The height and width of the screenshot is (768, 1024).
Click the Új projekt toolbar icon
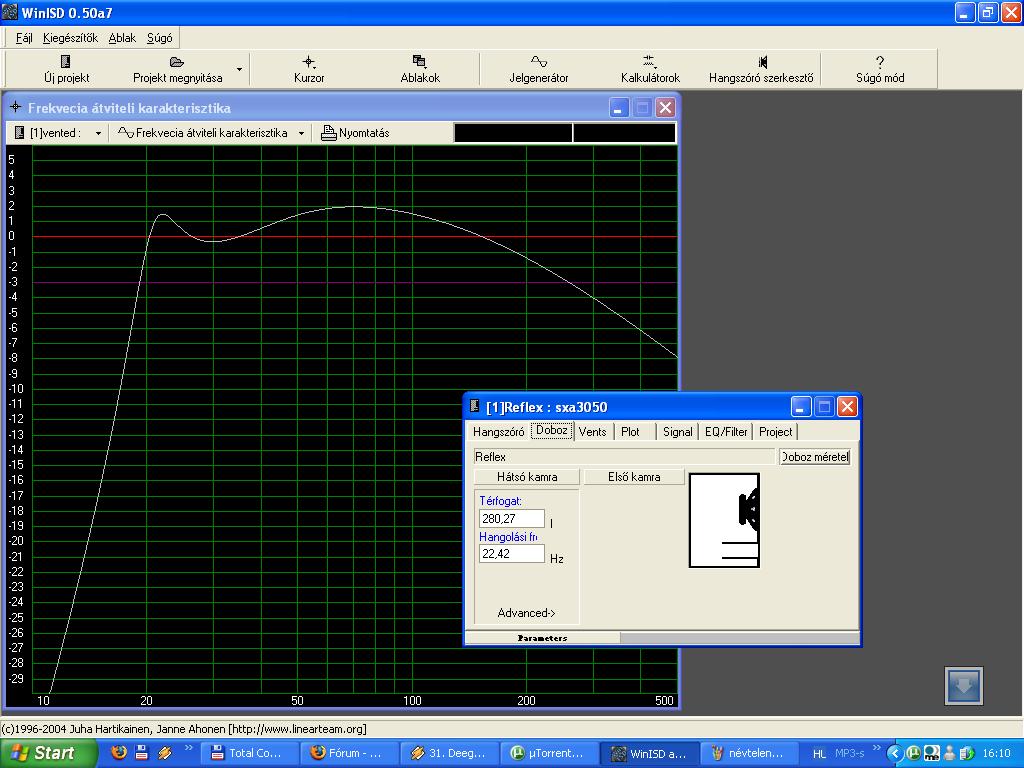point(66,62)
